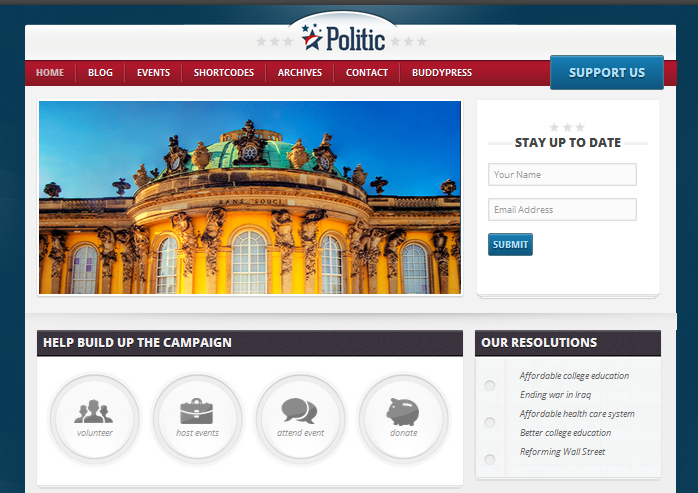Click the Stay Up To Date heading
698x493 pixels.
(568, 143)
